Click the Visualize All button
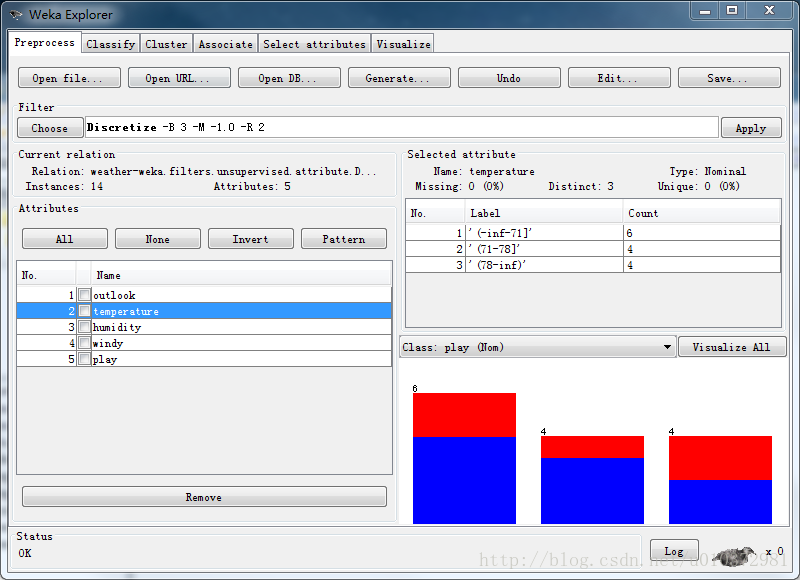 pyautogui.click(x=732, y=347)
